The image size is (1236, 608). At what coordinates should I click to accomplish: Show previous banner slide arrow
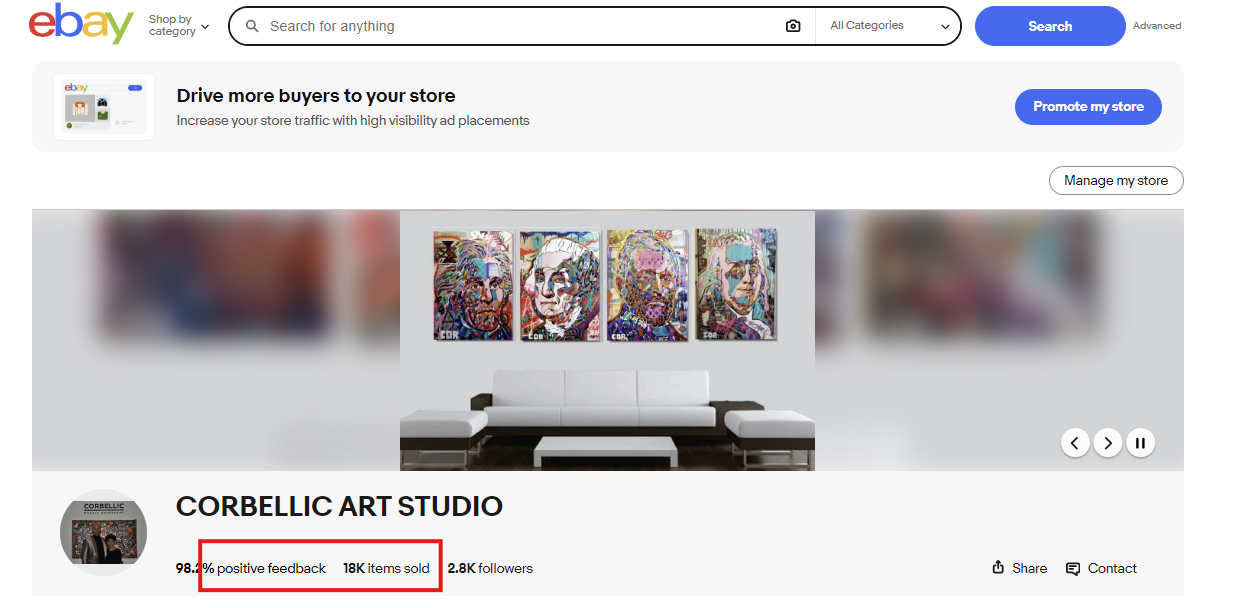coord(1075,442)
